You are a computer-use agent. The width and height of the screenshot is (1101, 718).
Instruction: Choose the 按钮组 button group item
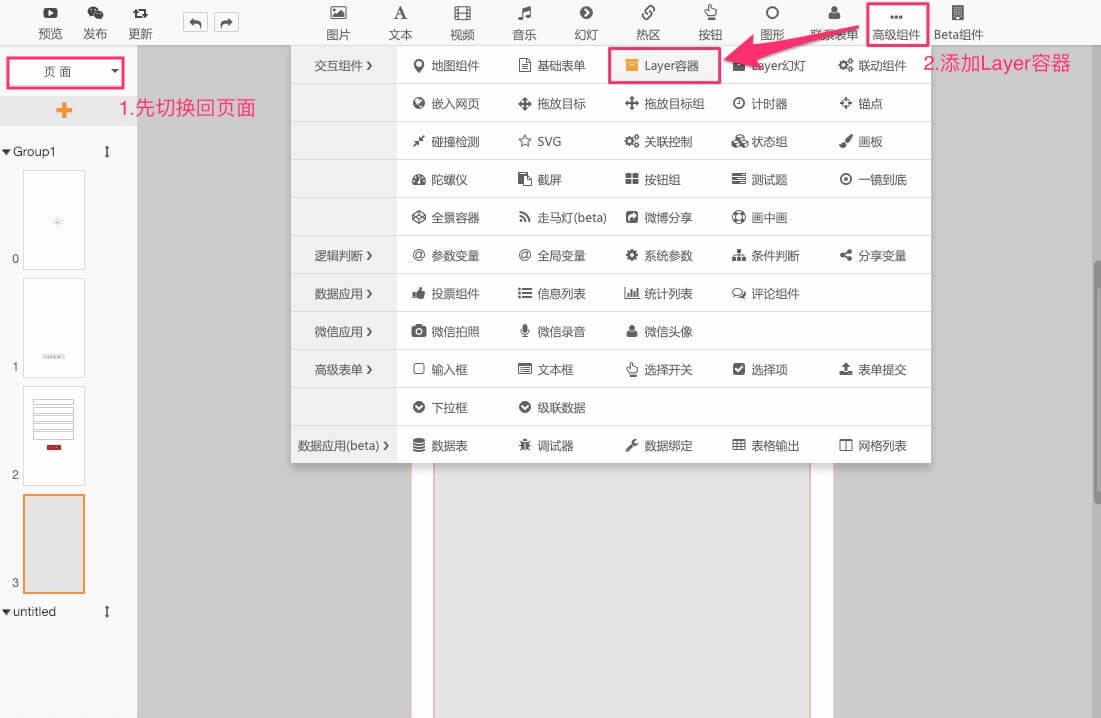pos(653,180)
